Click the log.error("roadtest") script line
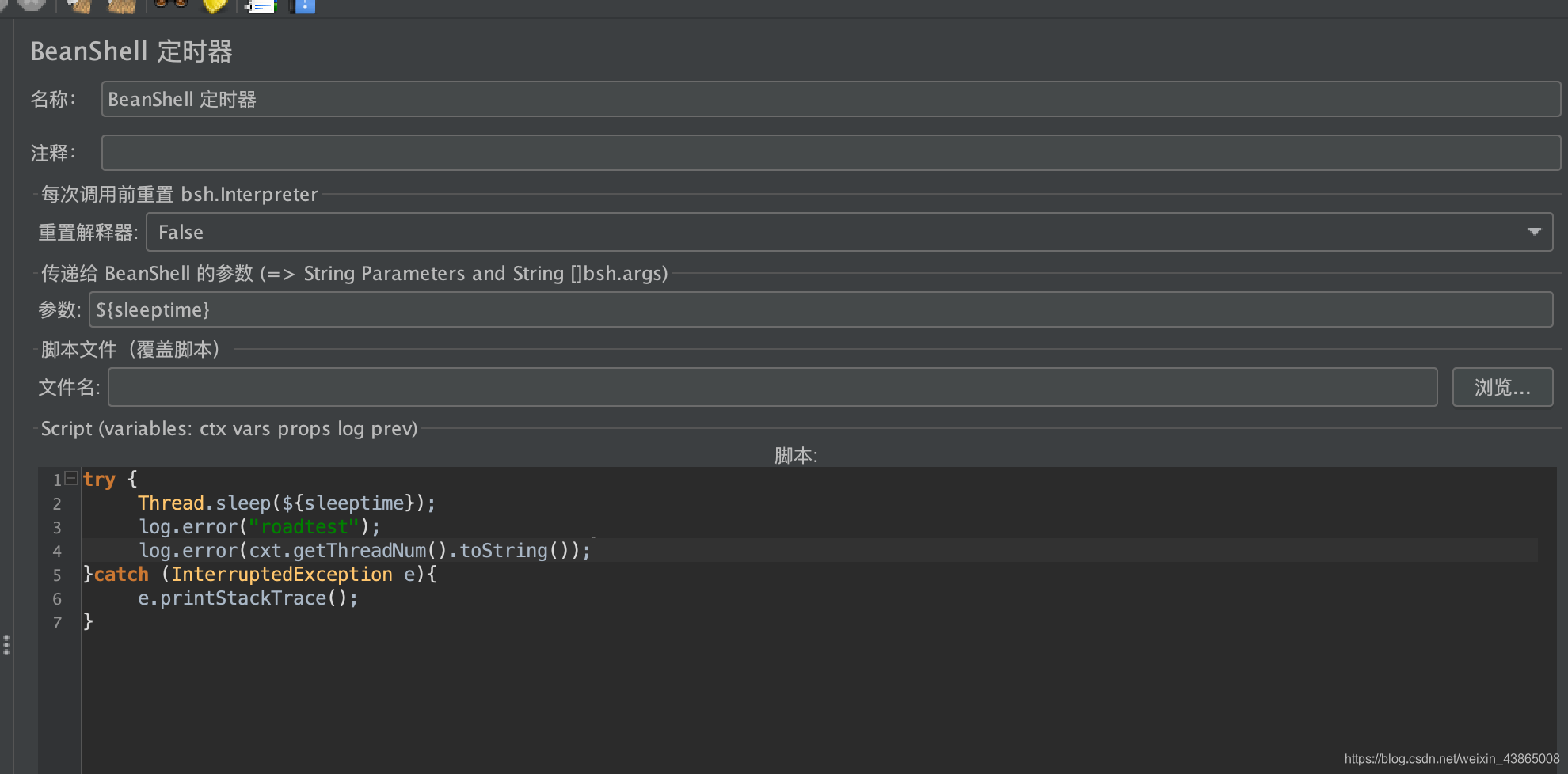 tap(259, 527)
